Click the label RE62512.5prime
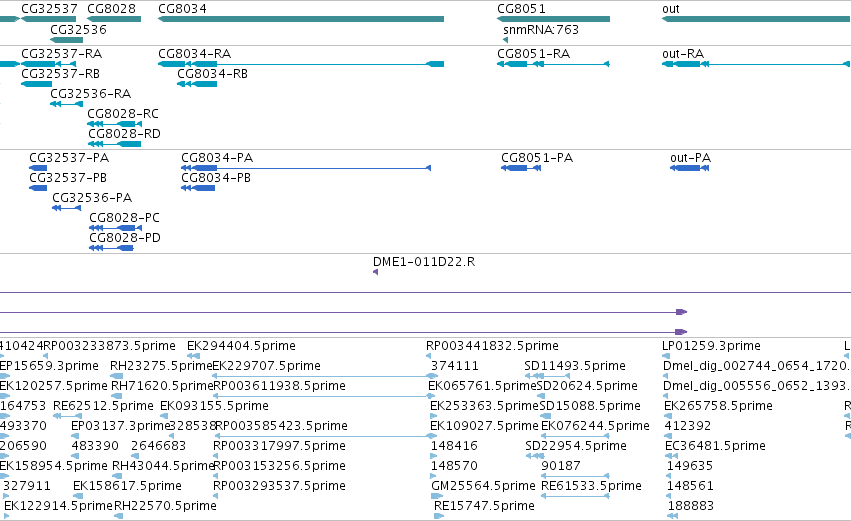Screen dimensions: 851x521 tap(103, 406)
